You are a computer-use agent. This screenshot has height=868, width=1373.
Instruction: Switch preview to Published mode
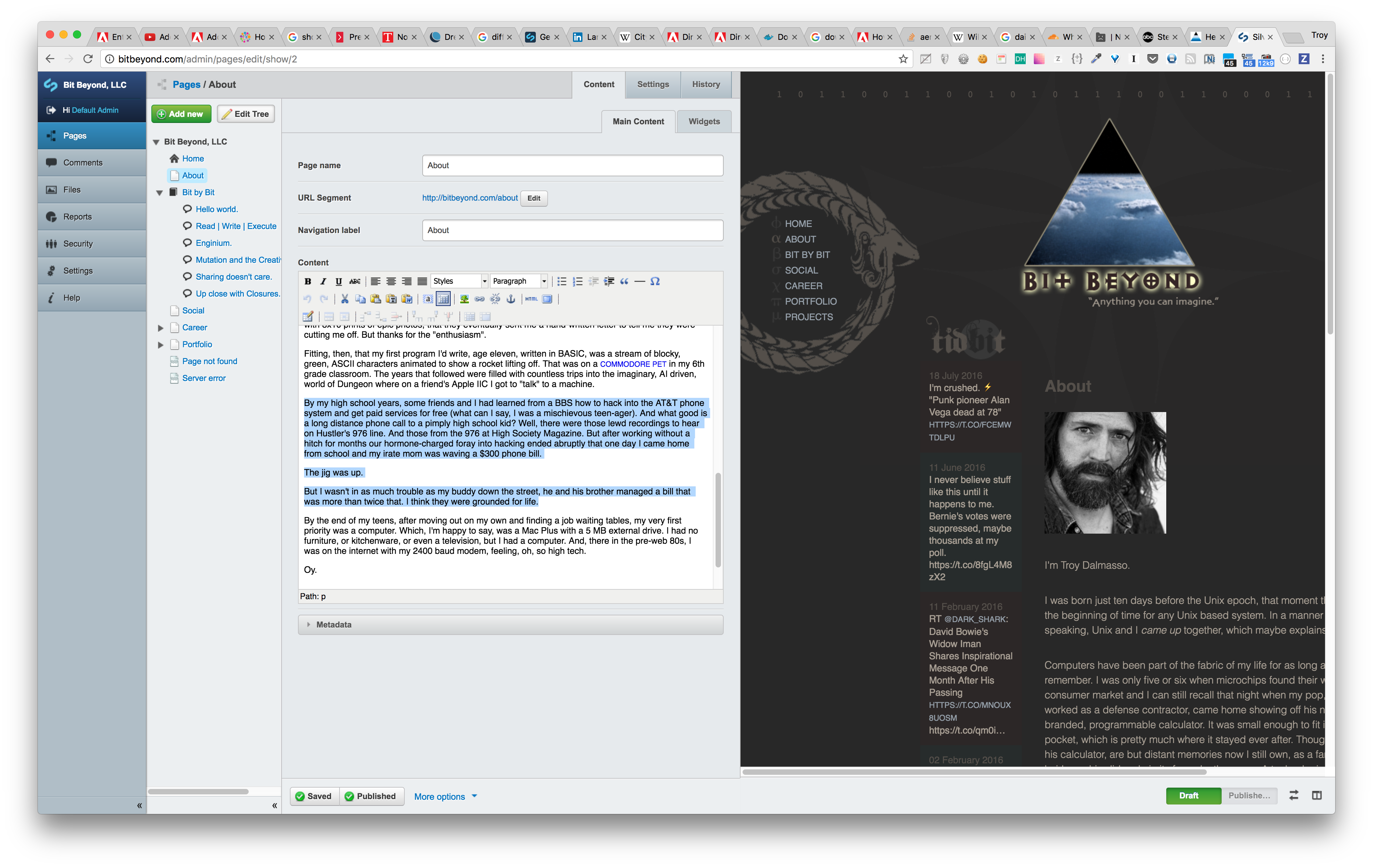[x=1249, y=796]
